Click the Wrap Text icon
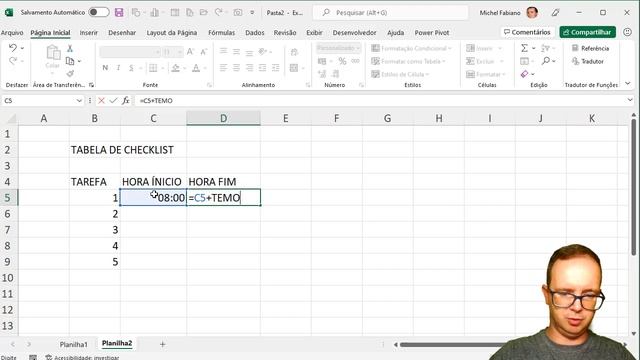Image resolution: width=640 pixels, height=360 pixels. pos(294,52)
